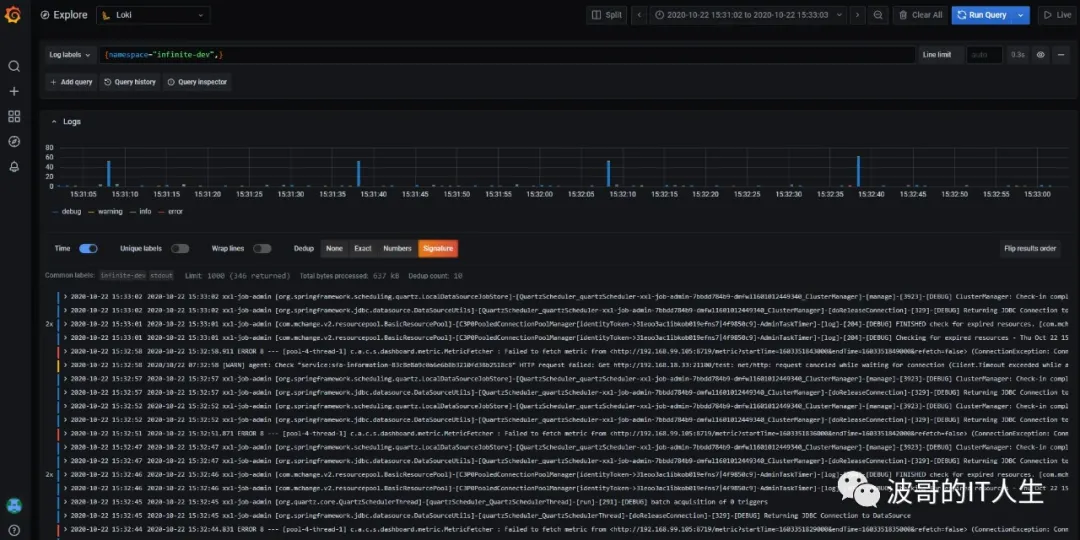Click the tallest histogram bar near 15:32:38
1080x540 pixels.
pos(858,171)
